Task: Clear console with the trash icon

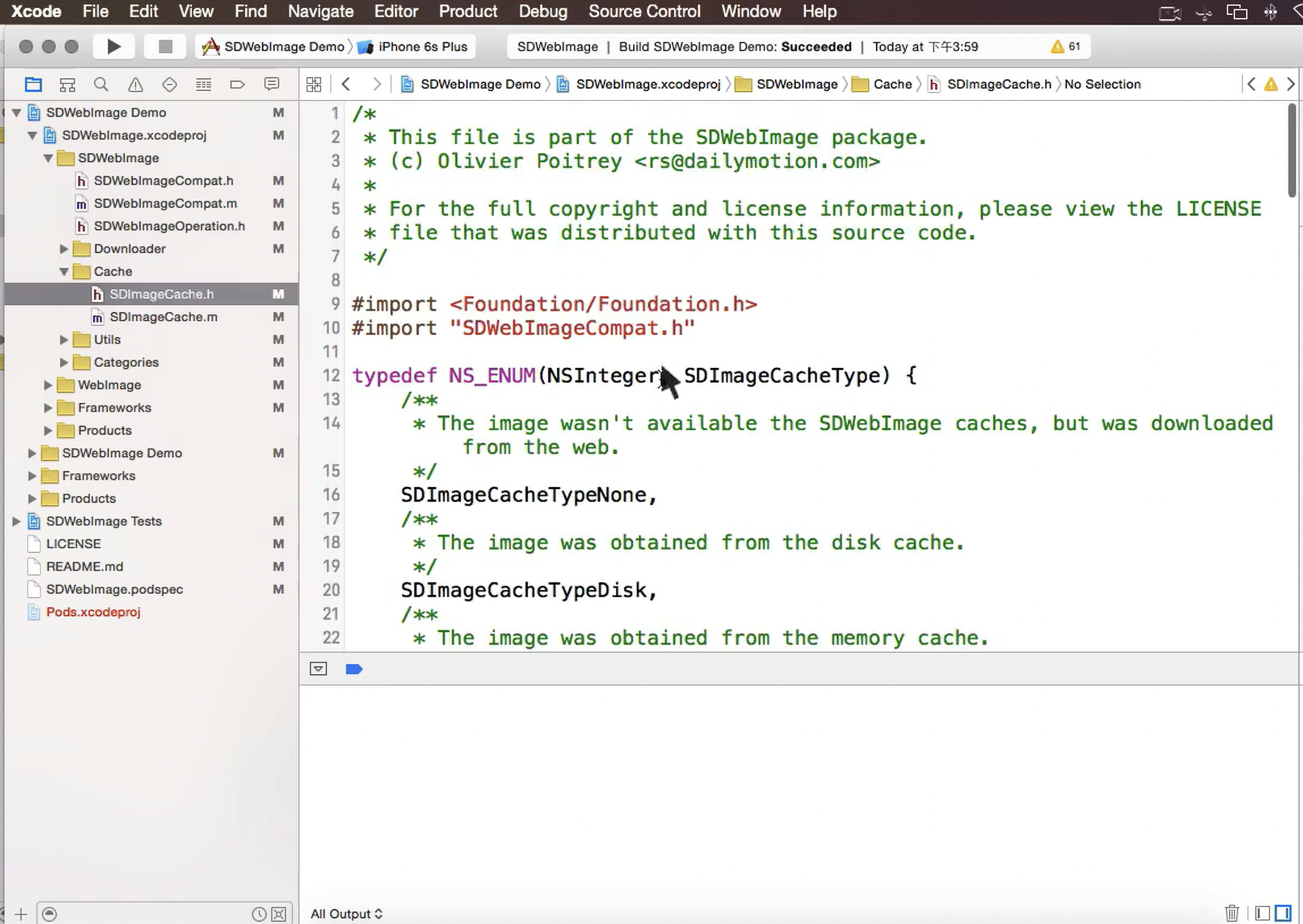Action: [x=1231, y=913]
